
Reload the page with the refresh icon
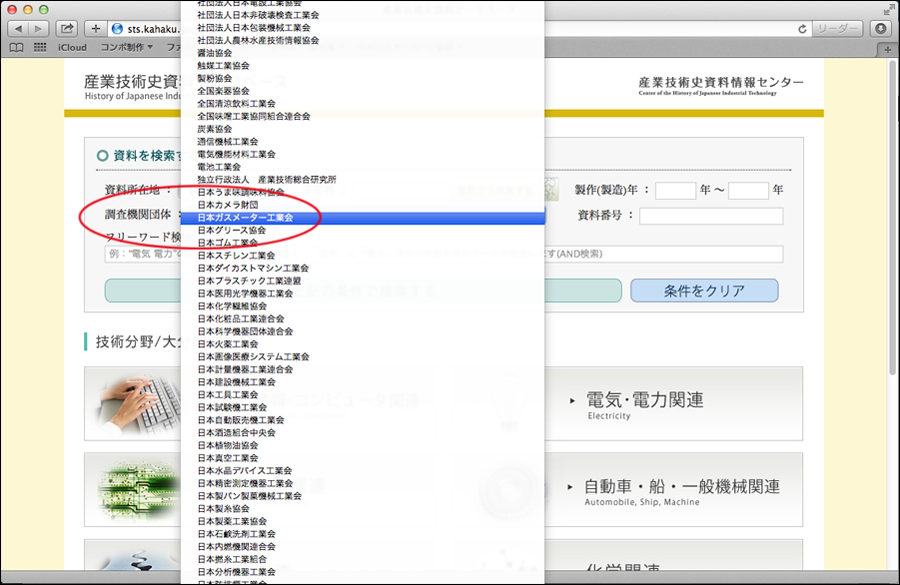(x=802, y=29)
